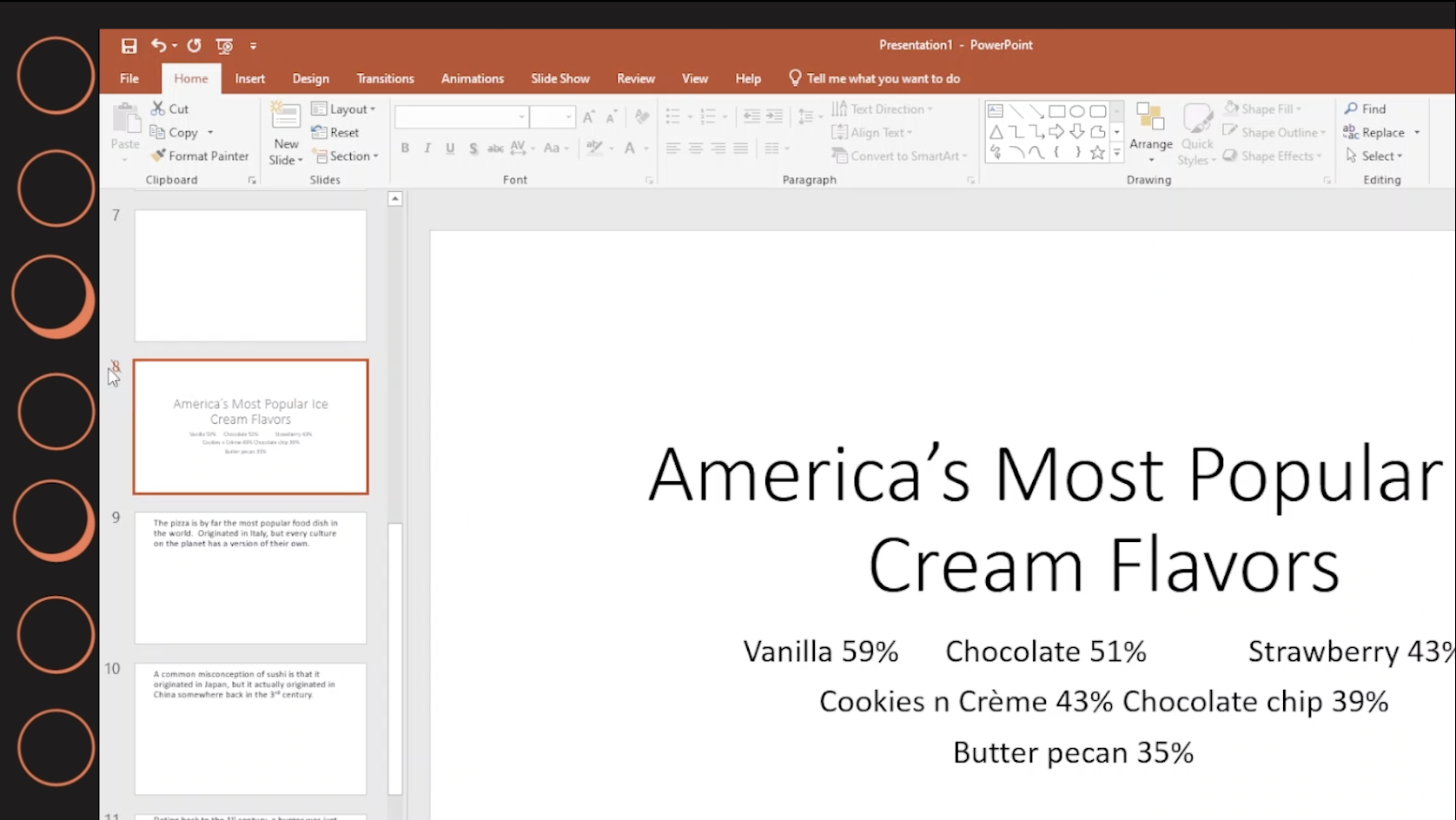
Task: Click the Undo arrow icon
Action: (x=158, y=46)
